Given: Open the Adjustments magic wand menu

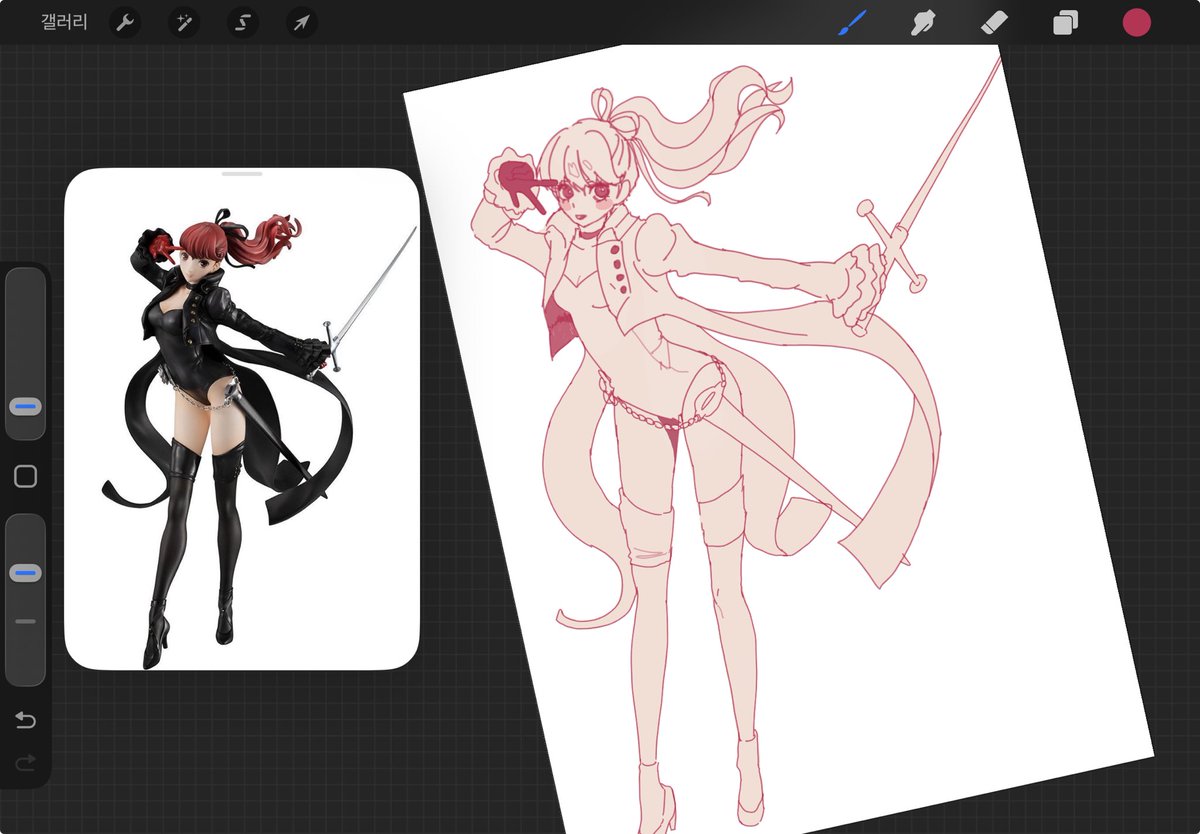Looking at the screenshot, I should point(183,22).
